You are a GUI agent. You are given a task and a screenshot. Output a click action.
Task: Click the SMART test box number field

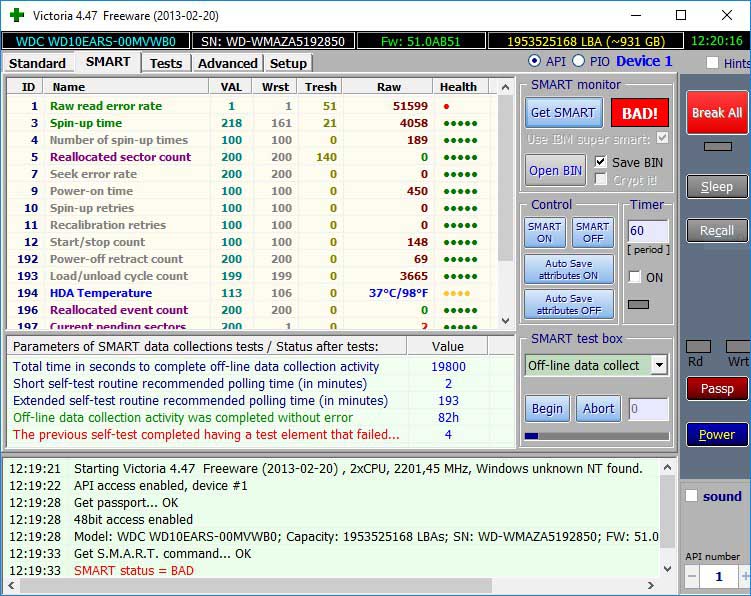(649, 409)
